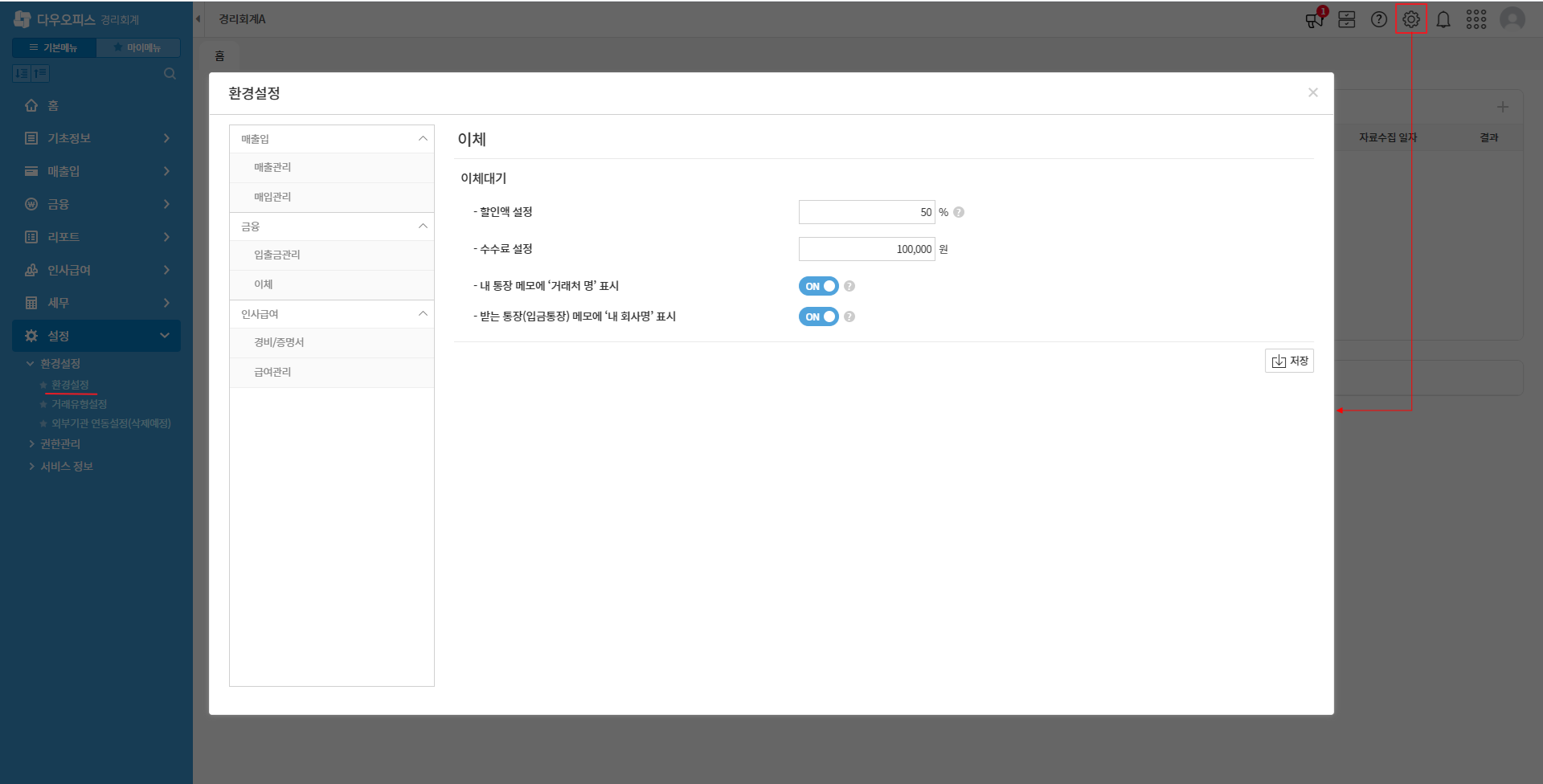Viewport: 1543px width, 784px height.
Task: Collapse the 금융 settings section
Action: pyautogui.click(x=423, y=227)
